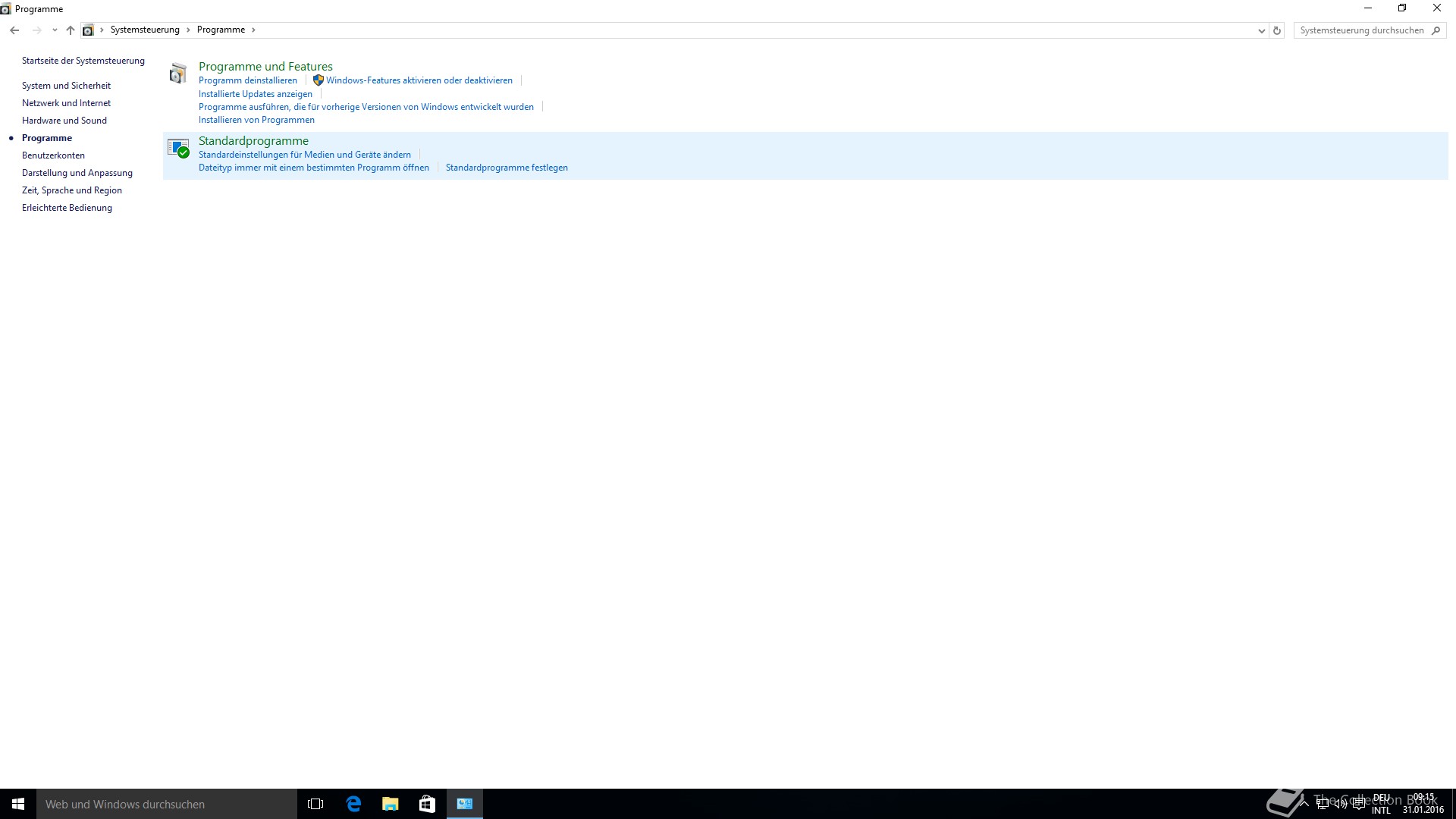The height and width of the screenshot is (819, 1456).
Task: Expand chevron before Systemsteuerung breadcrumb
Action: (102, 30)
